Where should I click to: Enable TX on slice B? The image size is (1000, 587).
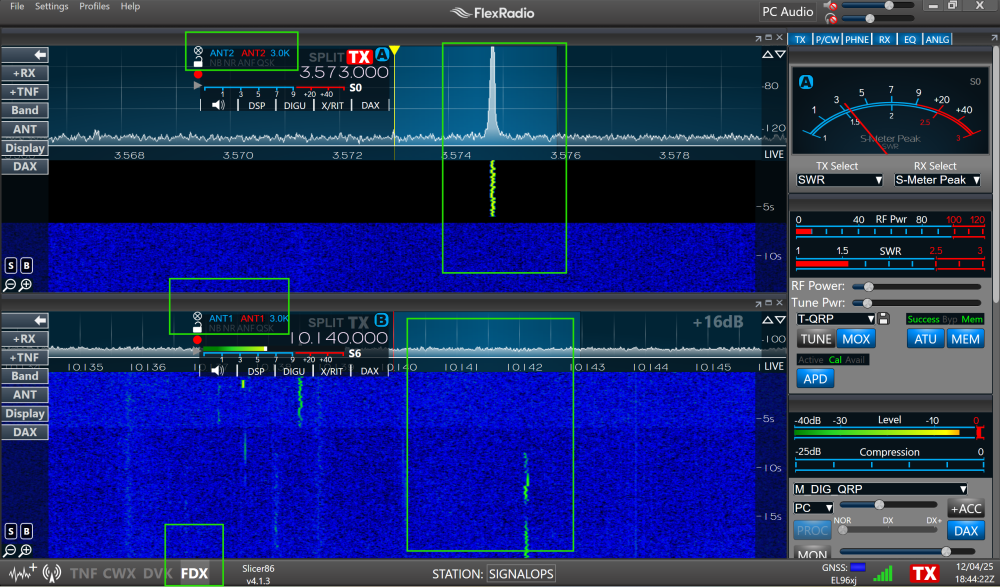tap(358, 322)
